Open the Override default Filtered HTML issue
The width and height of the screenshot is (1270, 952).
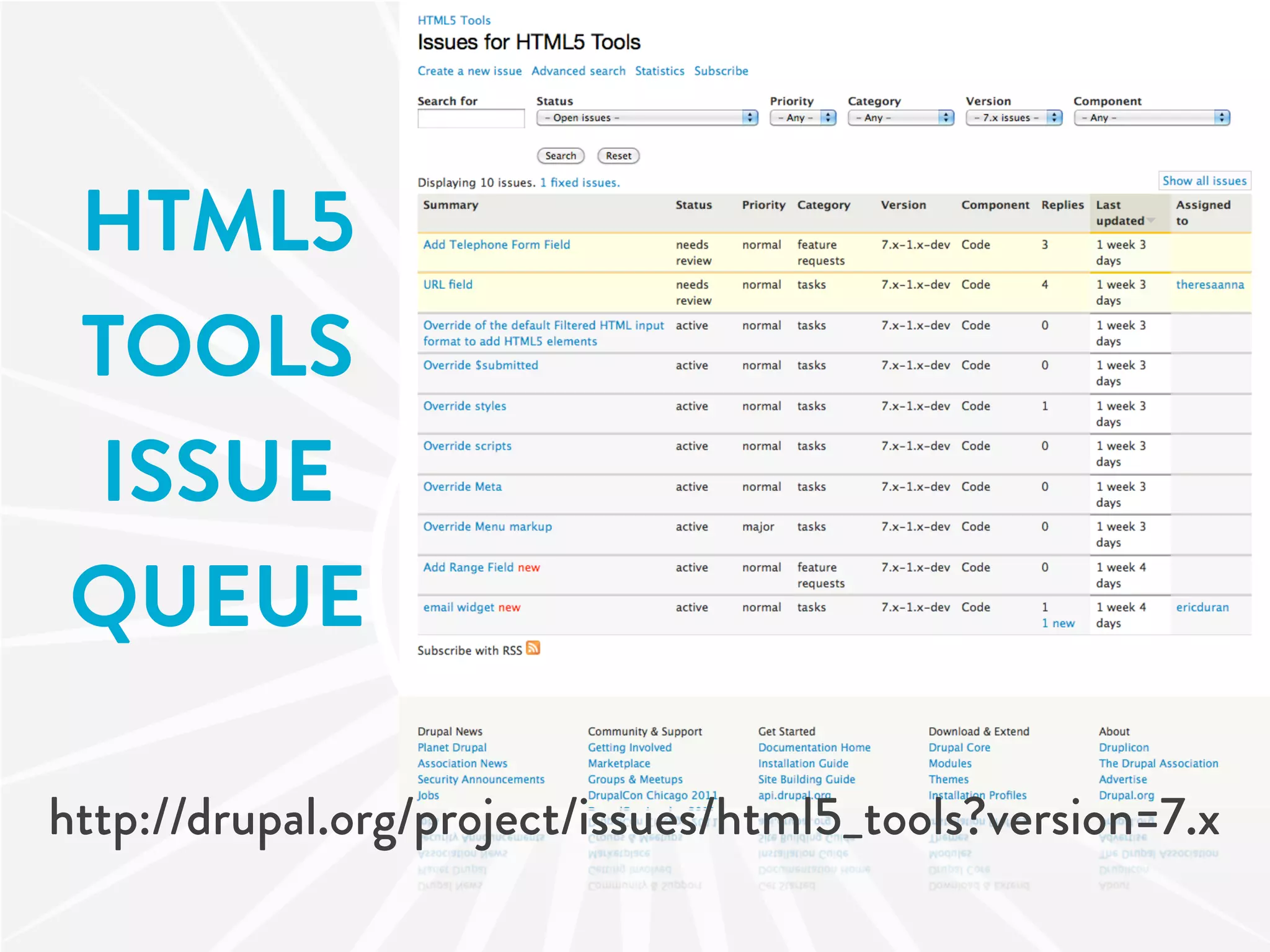click(543, 333)
